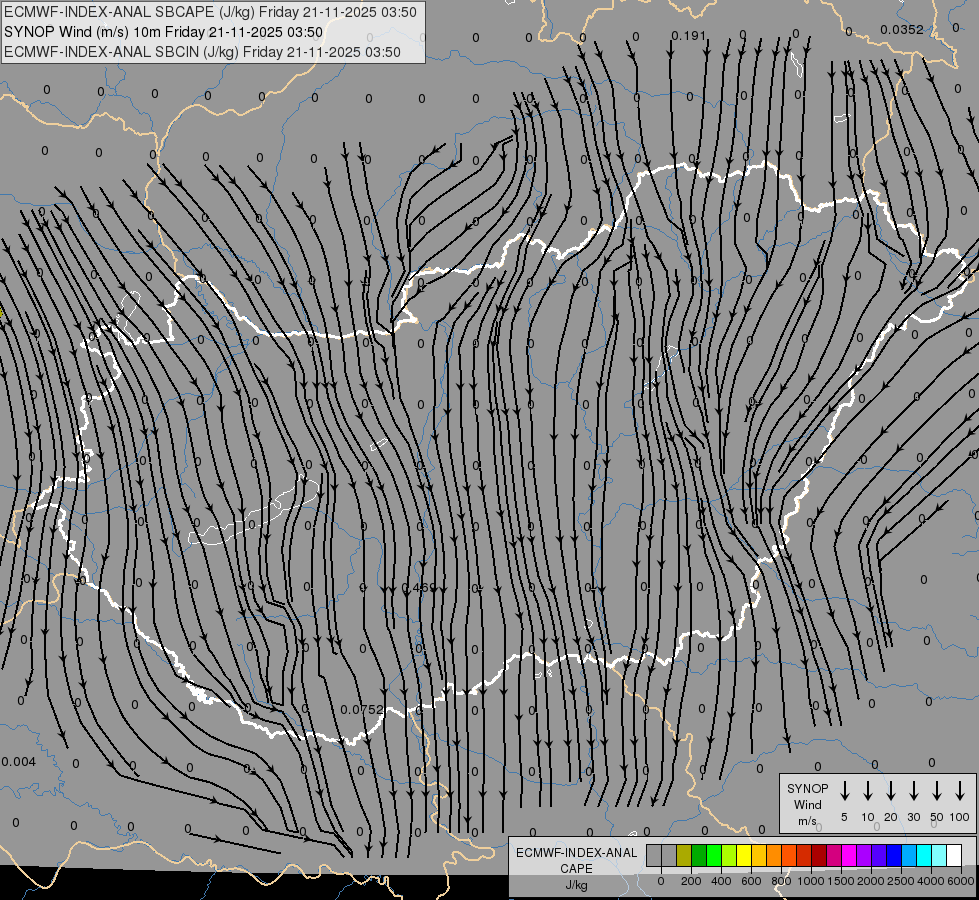Click the '2000' tick on CAPE scale

click(871, 881)
